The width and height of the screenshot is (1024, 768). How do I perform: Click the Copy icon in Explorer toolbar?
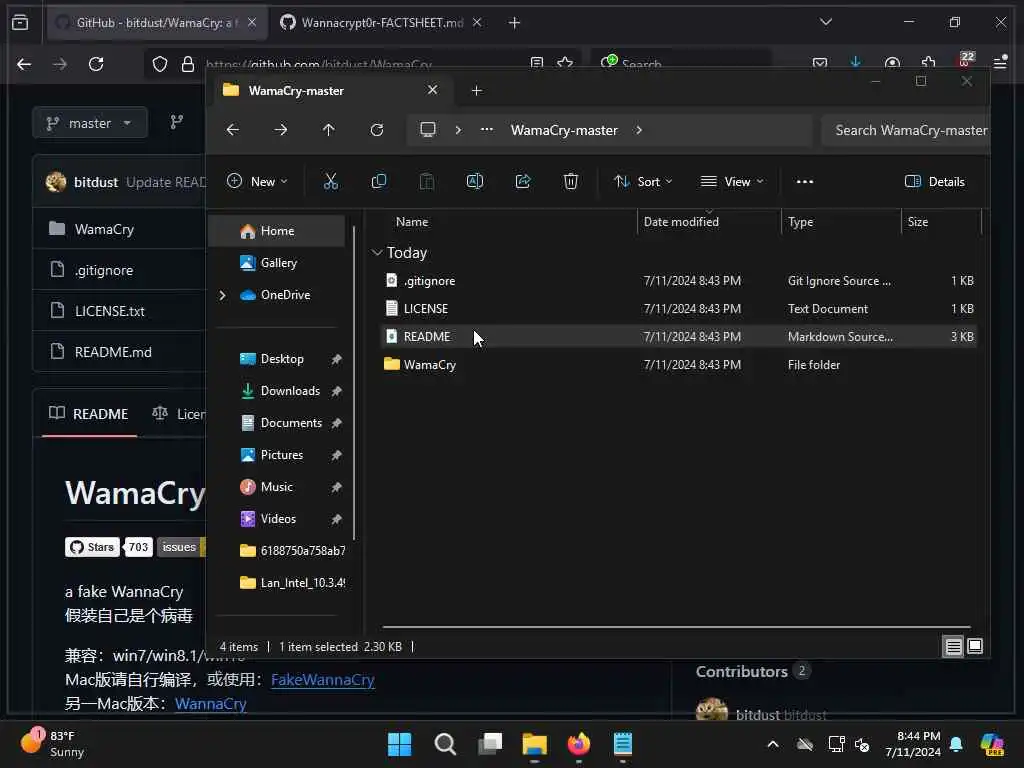click(379, 182)
